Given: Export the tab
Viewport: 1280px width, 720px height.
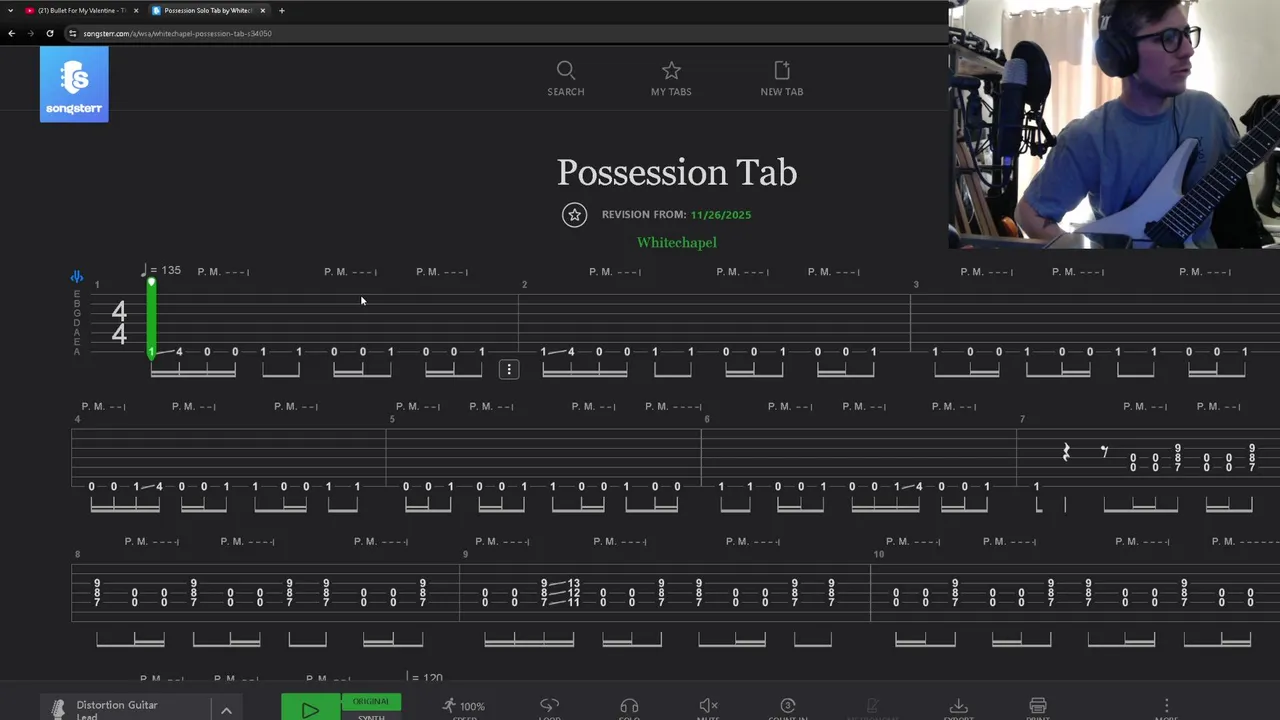Looking at the screenshot, I should 958,708.
